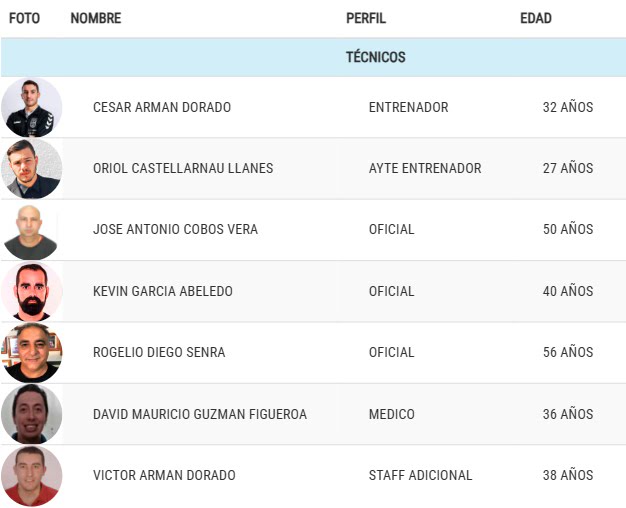
Task: Select ROGELIO DIEGO SENRA name text
Action: [x=159, y=352]
